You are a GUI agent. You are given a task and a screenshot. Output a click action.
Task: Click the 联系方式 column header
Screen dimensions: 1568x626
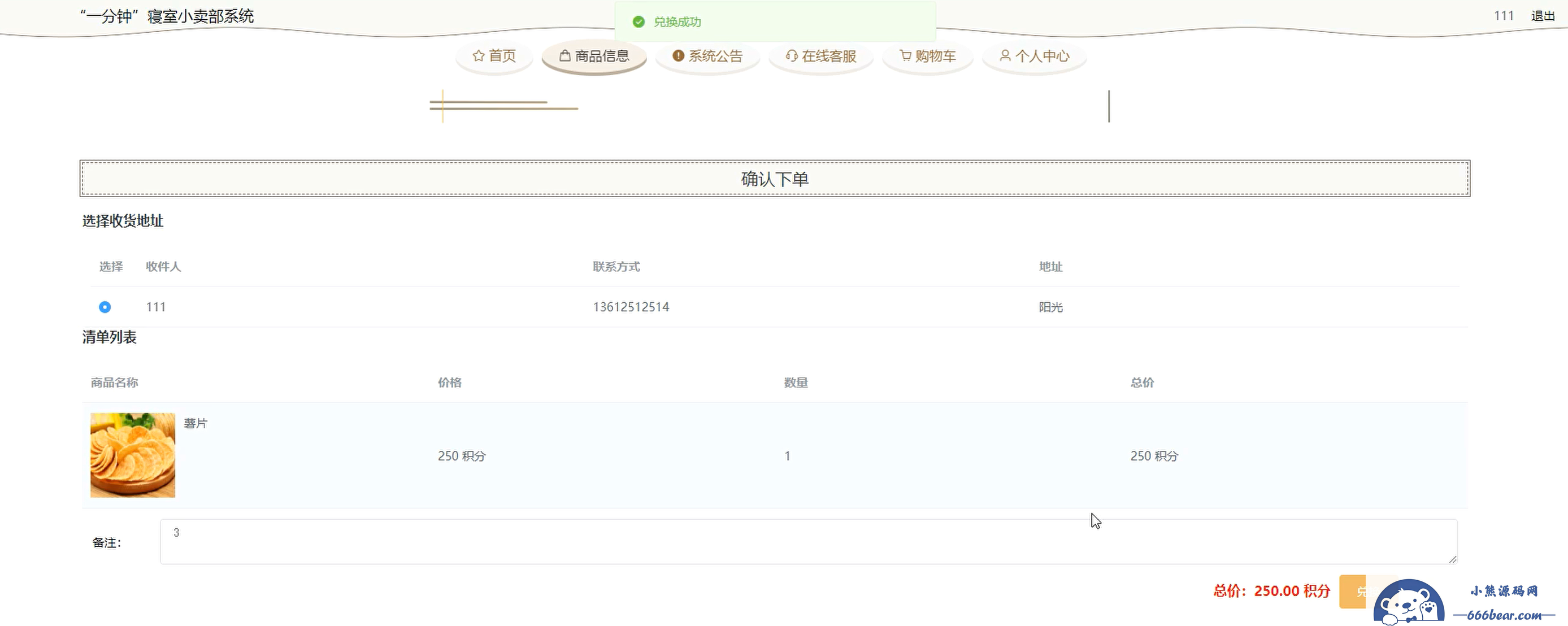pos(616,267)
